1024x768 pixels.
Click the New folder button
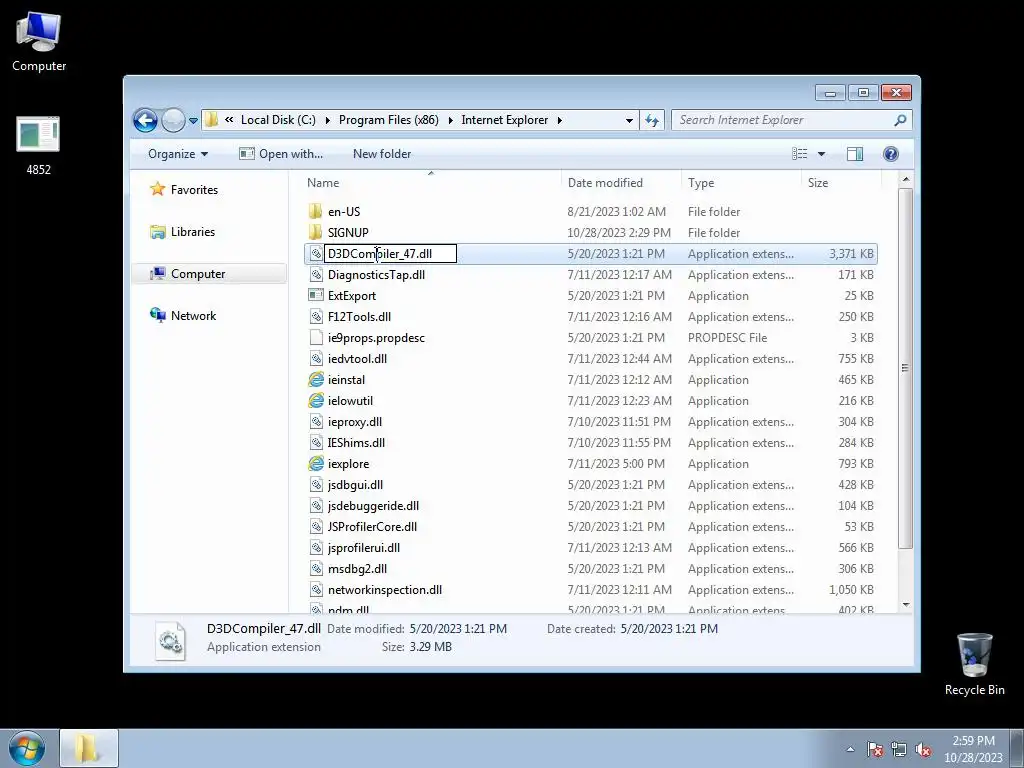(382, 154)
